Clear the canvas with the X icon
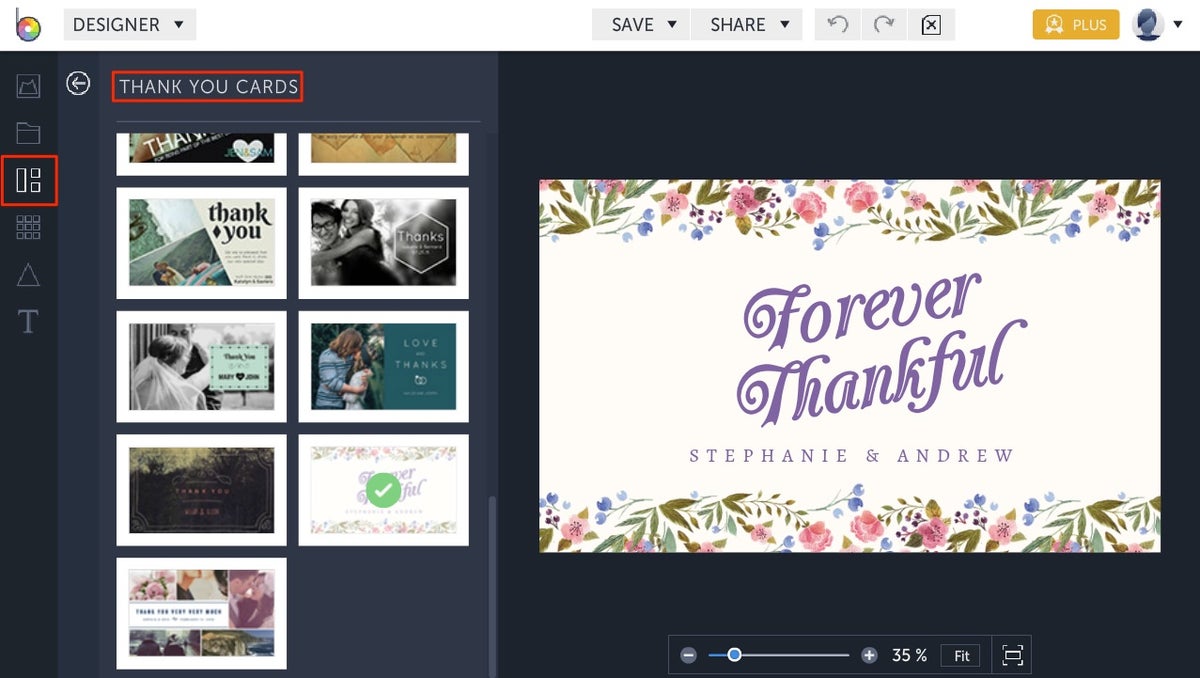The height and width of the screenshot is (678, 1200). click(932, 24)
